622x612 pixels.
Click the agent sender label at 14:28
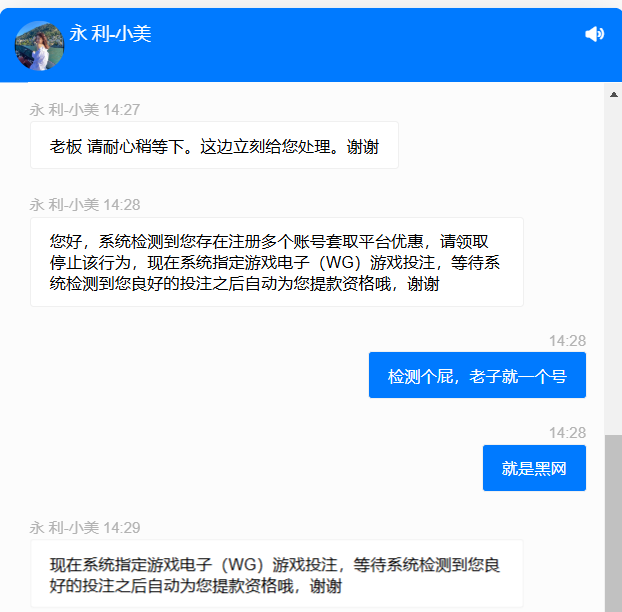[x=85, y=205]
